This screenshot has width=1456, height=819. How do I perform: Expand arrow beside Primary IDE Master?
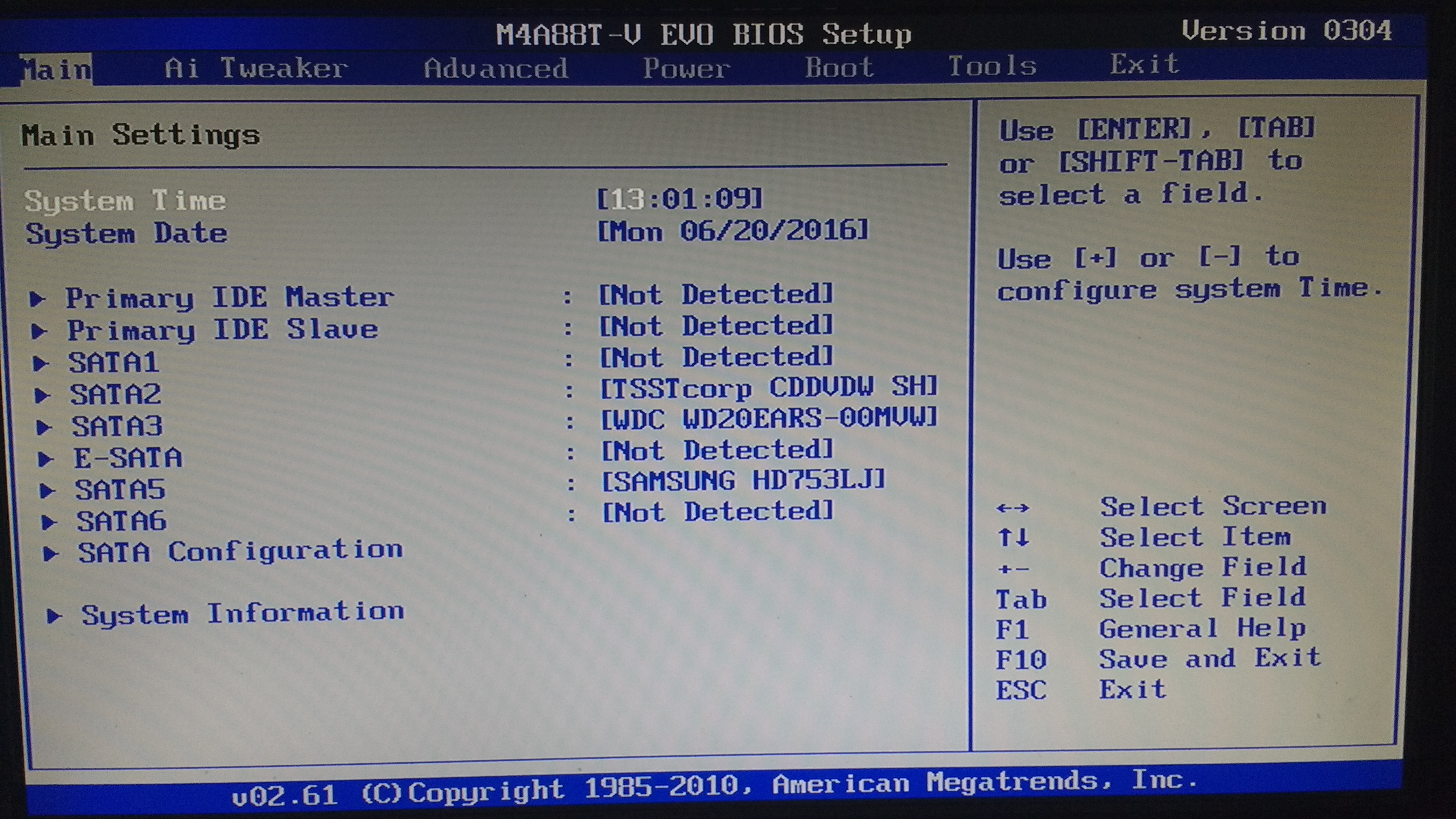[37, 299]
